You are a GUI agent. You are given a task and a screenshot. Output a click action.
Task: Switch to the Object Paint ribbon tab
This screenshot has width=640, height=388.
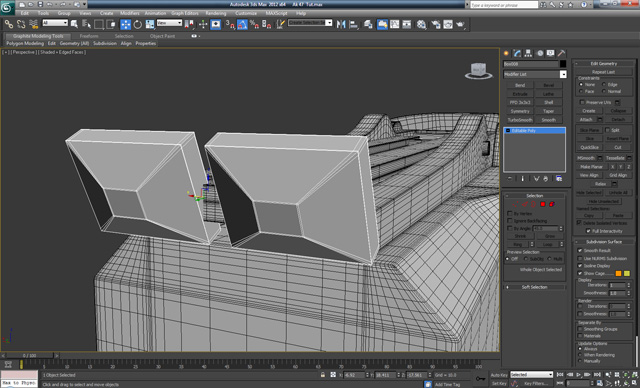coord(162,36)
